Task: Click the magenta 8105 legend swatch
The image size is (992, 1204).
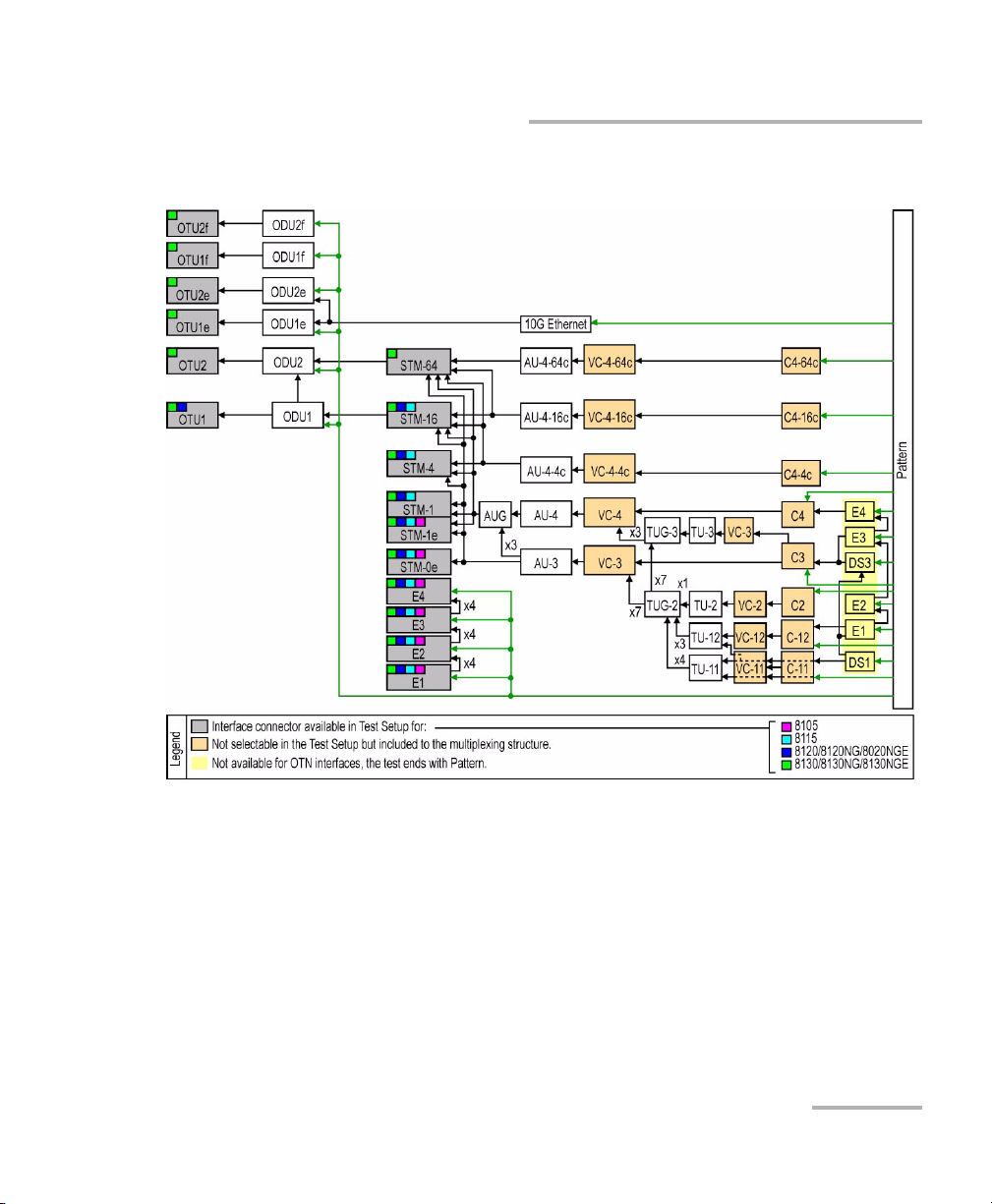Action: (786, 728)
